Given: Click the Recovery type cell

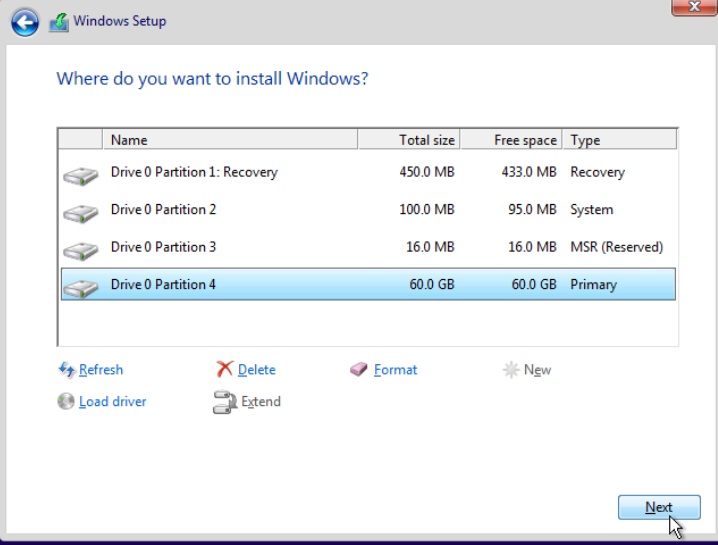Looking at the screenshot, I should pos(598,172).
